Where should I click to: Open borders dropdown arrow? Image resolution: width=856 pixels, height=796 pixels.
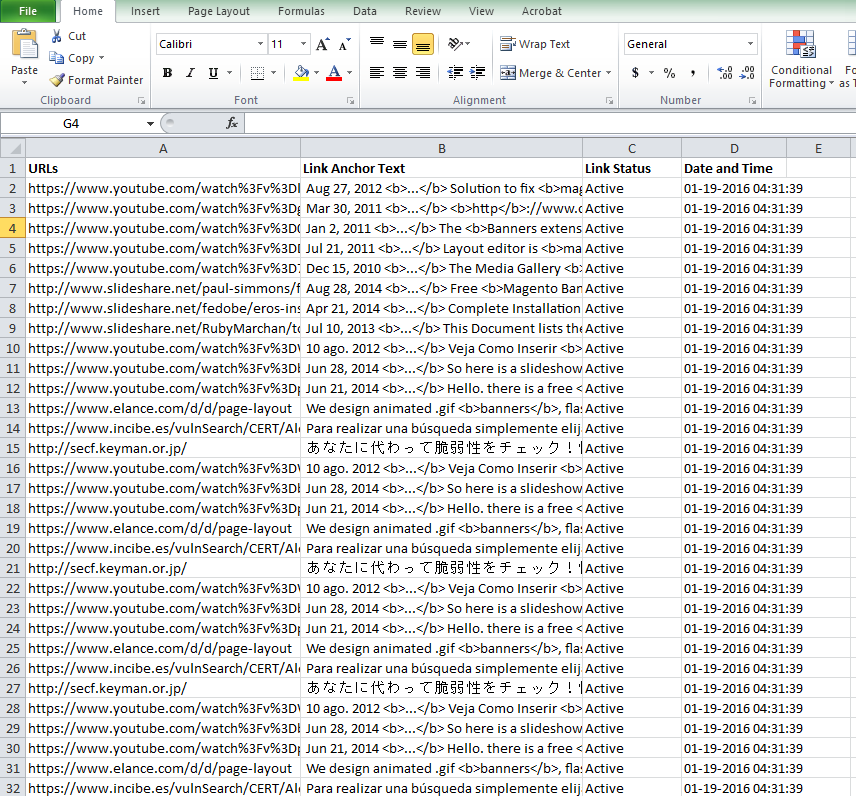(x=274, y=73)
